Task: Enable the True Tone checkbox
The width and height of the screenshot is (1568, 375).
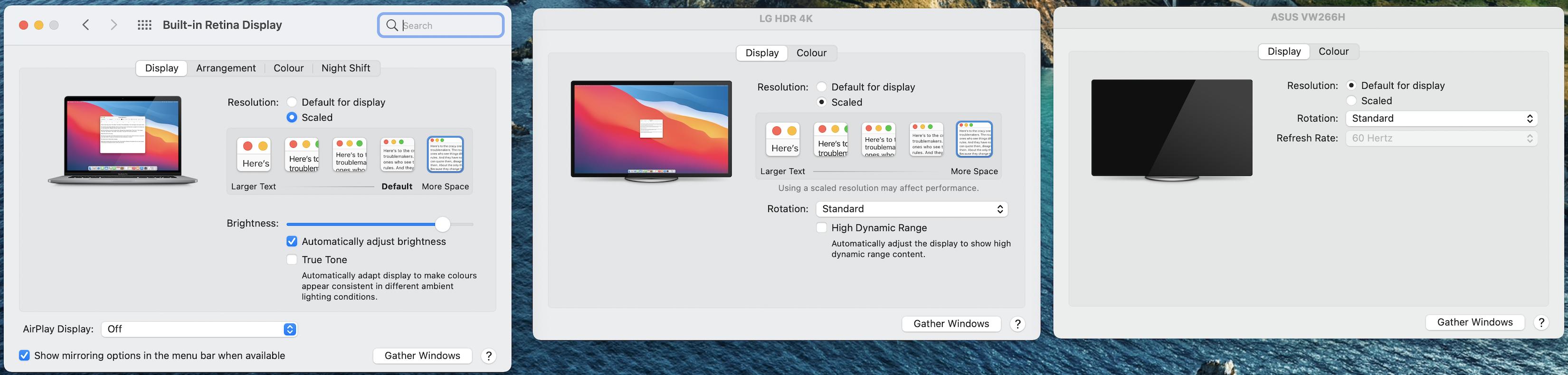Action: point(292,260)
